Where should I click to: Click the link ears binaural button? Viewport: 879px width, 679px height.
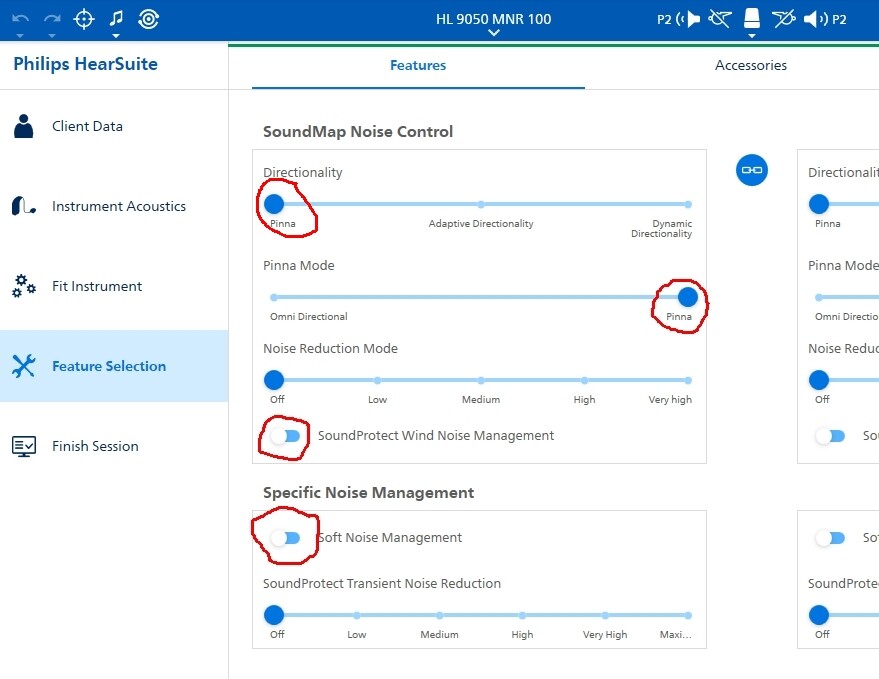752,170
